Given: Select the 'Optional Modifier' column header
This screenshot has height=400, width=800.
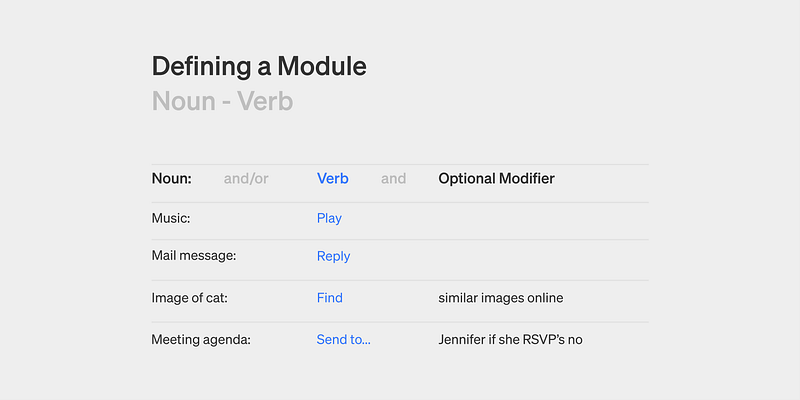Looking at the screenshot, I should [x=496, y=179].
